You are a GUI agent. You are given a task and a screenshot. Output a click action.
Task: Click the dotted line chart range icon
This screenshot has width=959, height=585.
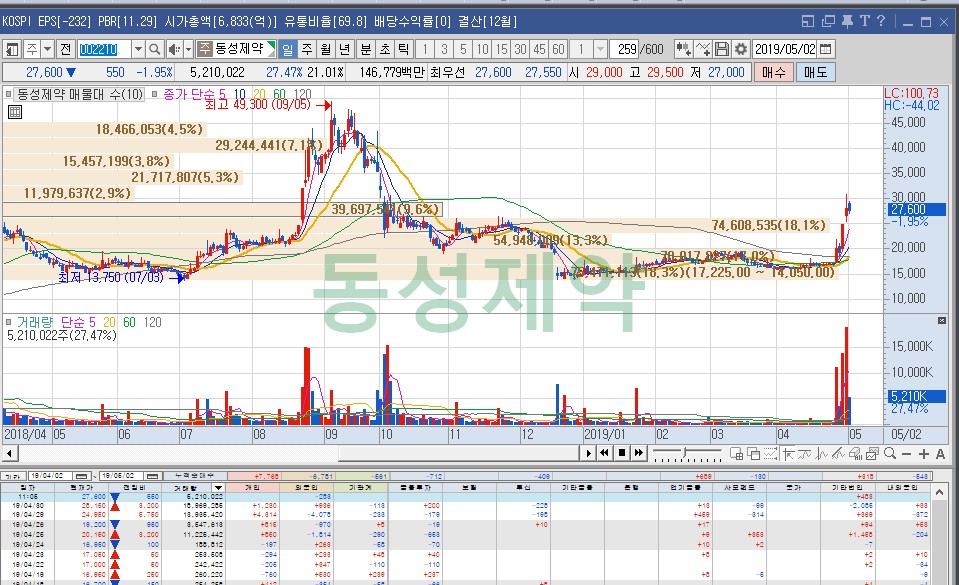coord(771,453)
